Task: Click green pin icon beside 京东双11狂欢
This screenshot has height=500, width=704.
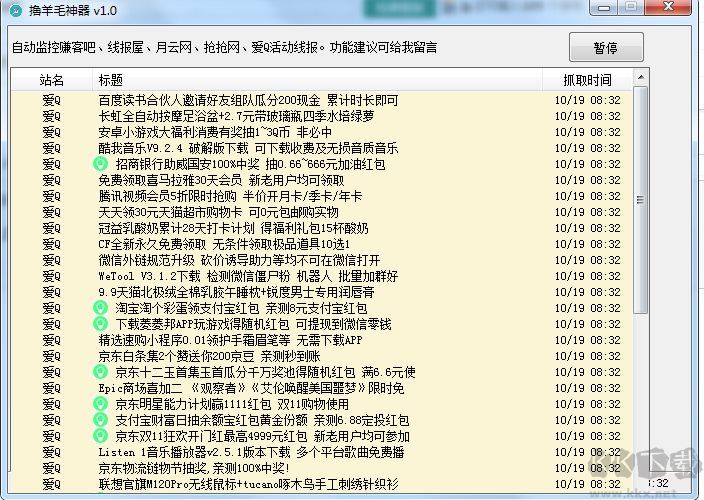Action: pos(100,436)
